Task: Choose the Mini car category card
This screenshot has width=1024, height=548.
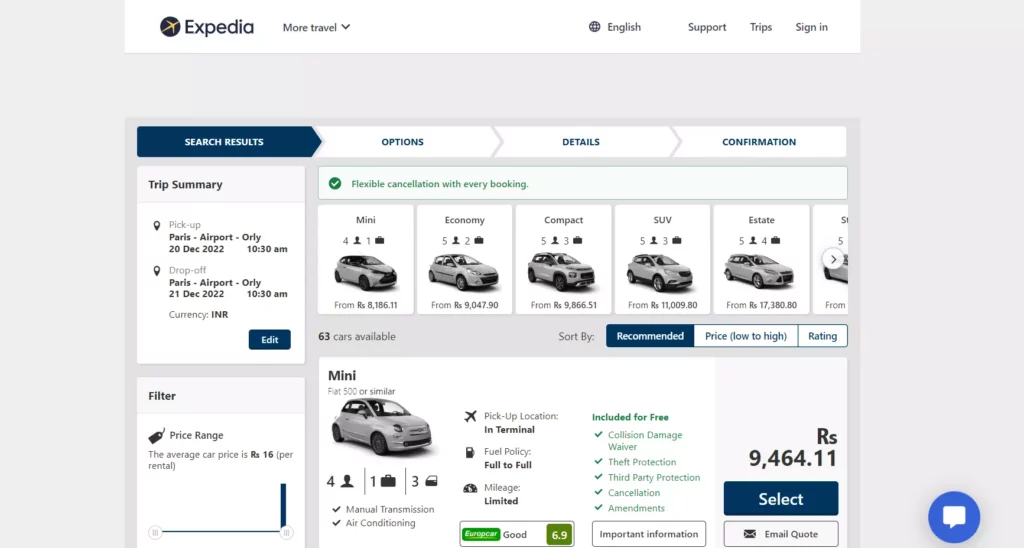Action: [366, 259]
